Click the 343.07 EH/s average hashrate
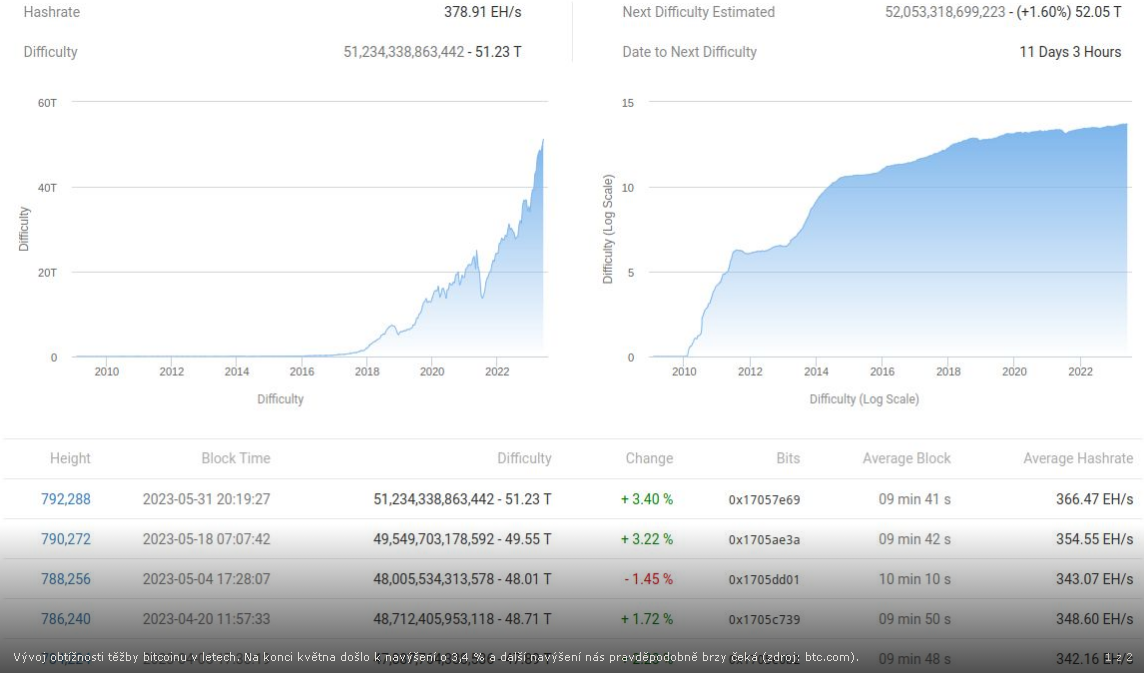This screenshot has width=1144, height=673. 1094,579
